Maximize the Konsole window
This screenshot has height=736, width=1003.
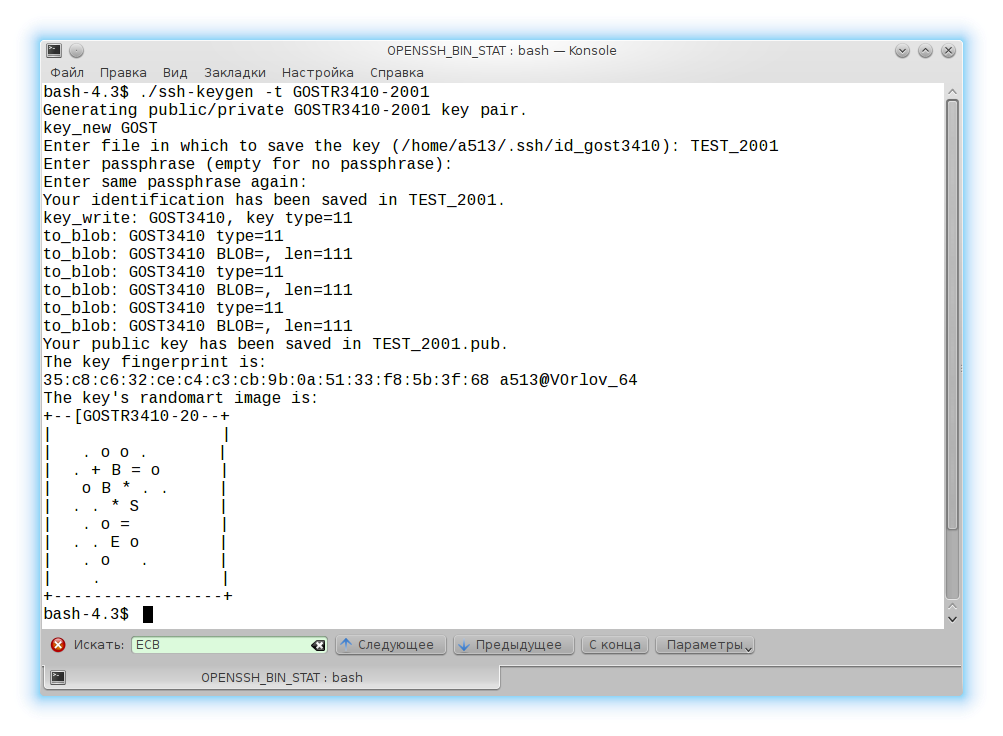(925, 51)
